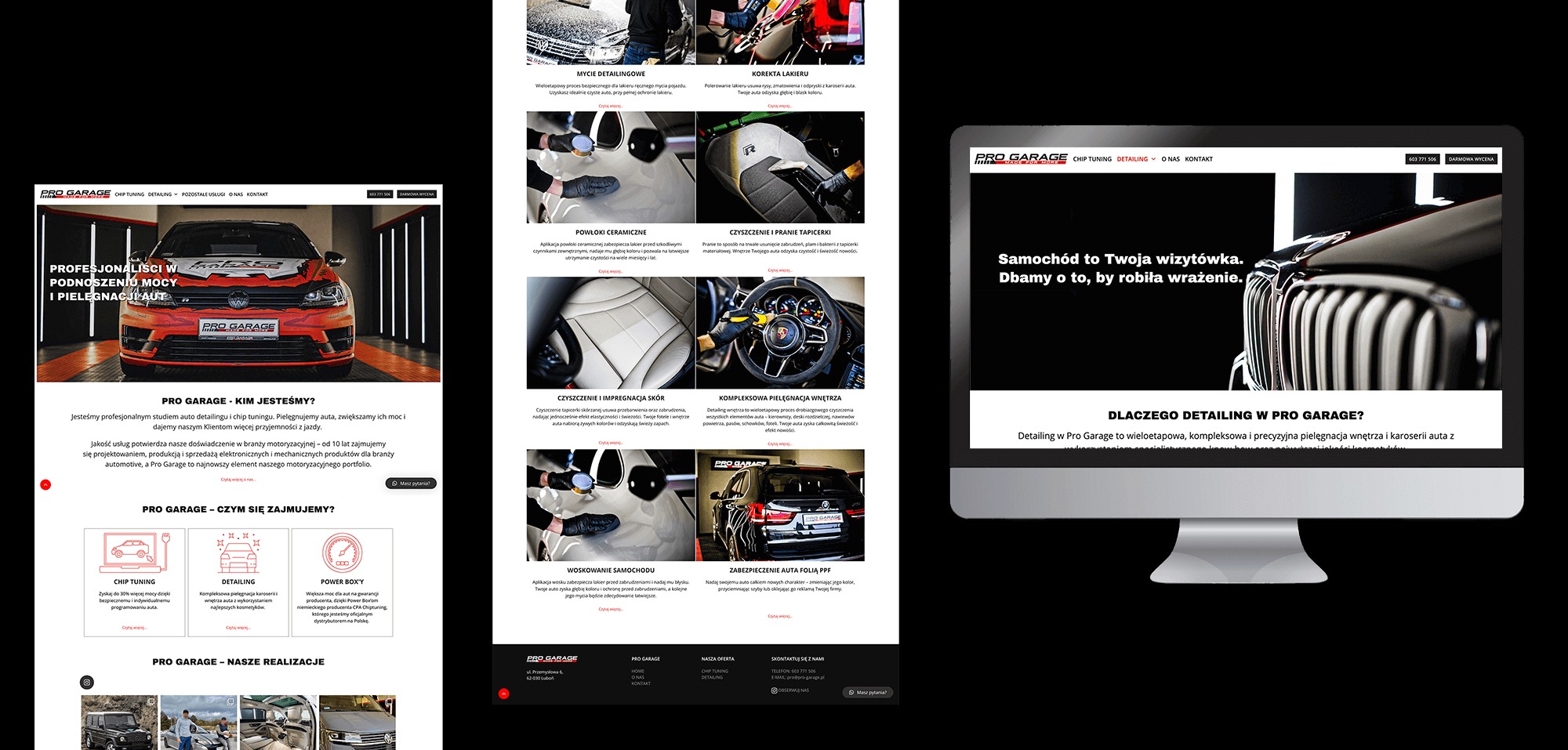Screen dimensions: 1568x750
Task: Click the red scroll-to-top arrow button
Action: pyautogui.click(x=46, y=484)
